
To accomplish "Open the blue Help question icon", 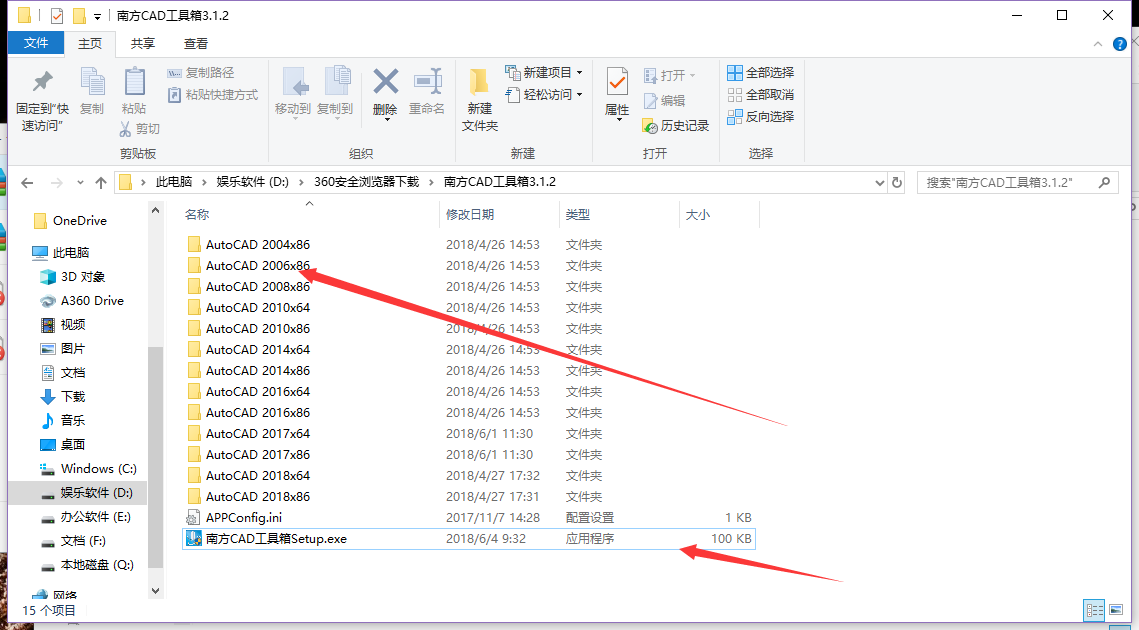I will click(1120, 44).
